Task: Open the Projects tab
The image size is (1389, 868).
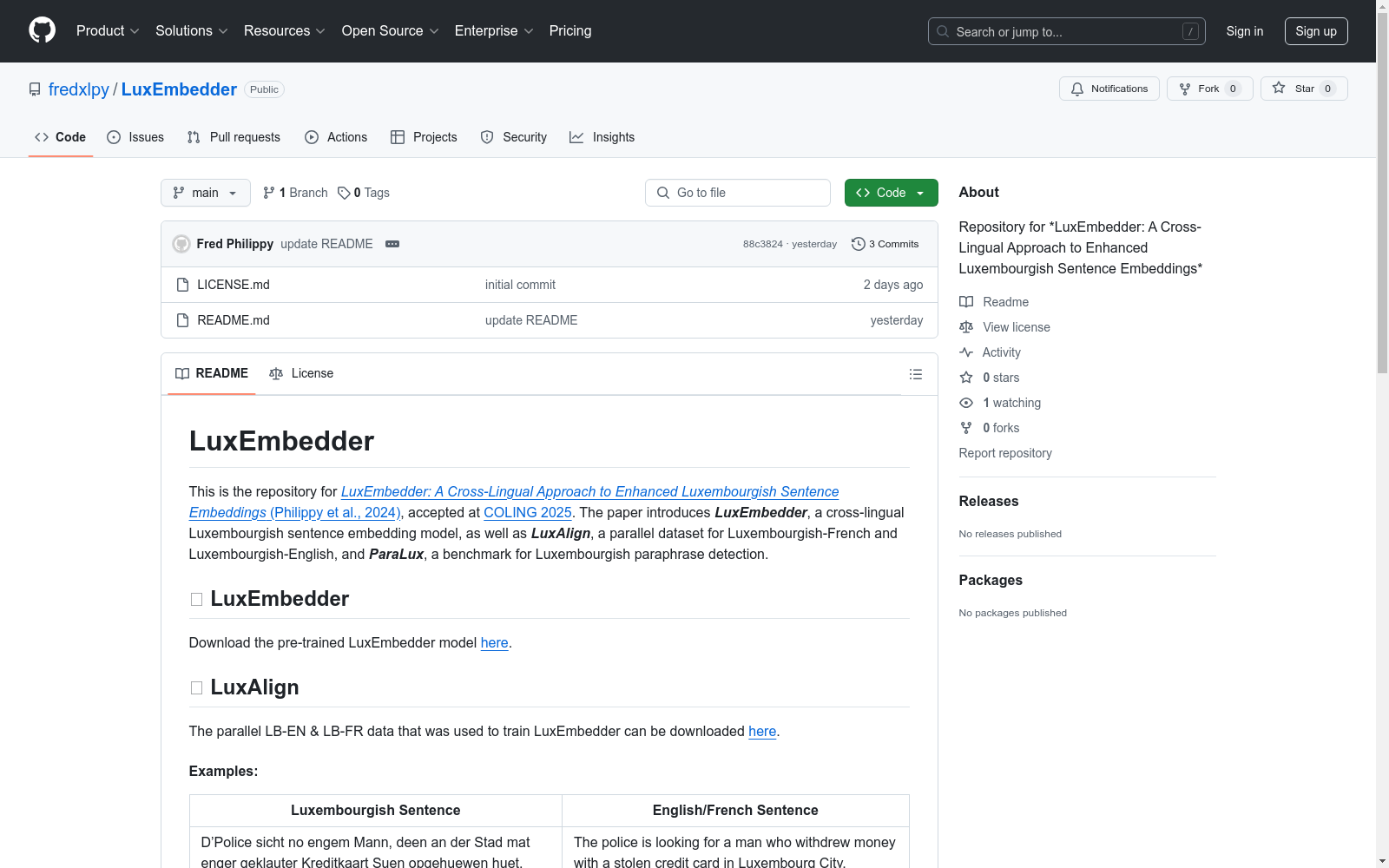Action: tap(424, 137)
